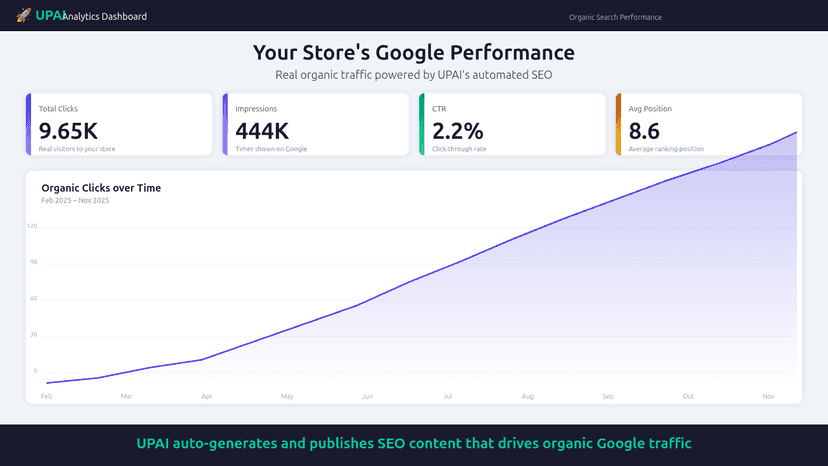Click the 90 y-axis label

(34, 262)
